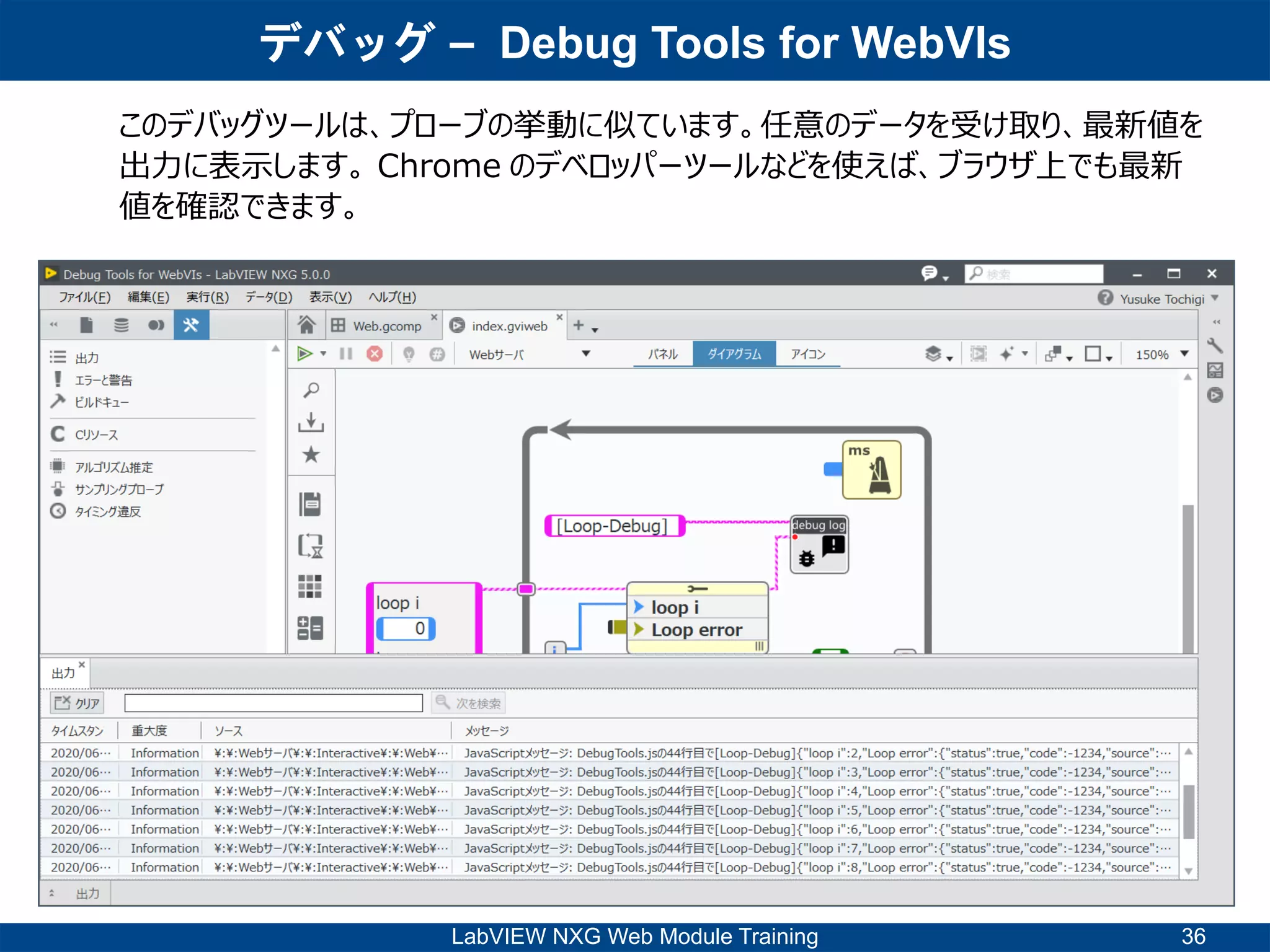Expand the 150% zoom dropdown
The height and width of the screenshot is (952, 1270).
(1184, 354)
